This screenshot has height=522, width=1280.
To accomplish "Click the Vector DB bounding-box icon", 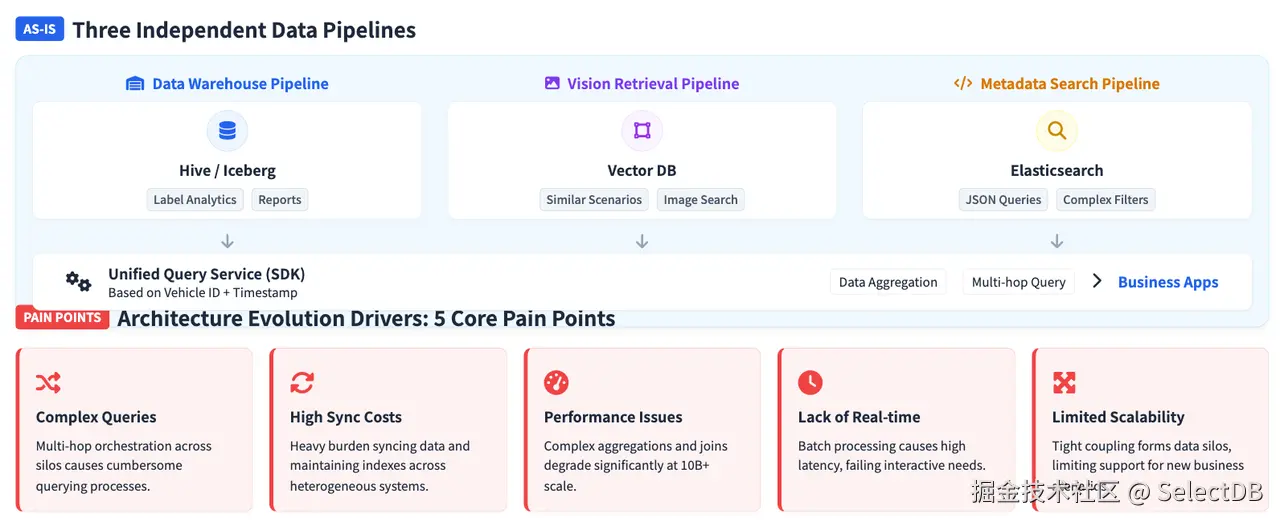I will pos(642,131).
